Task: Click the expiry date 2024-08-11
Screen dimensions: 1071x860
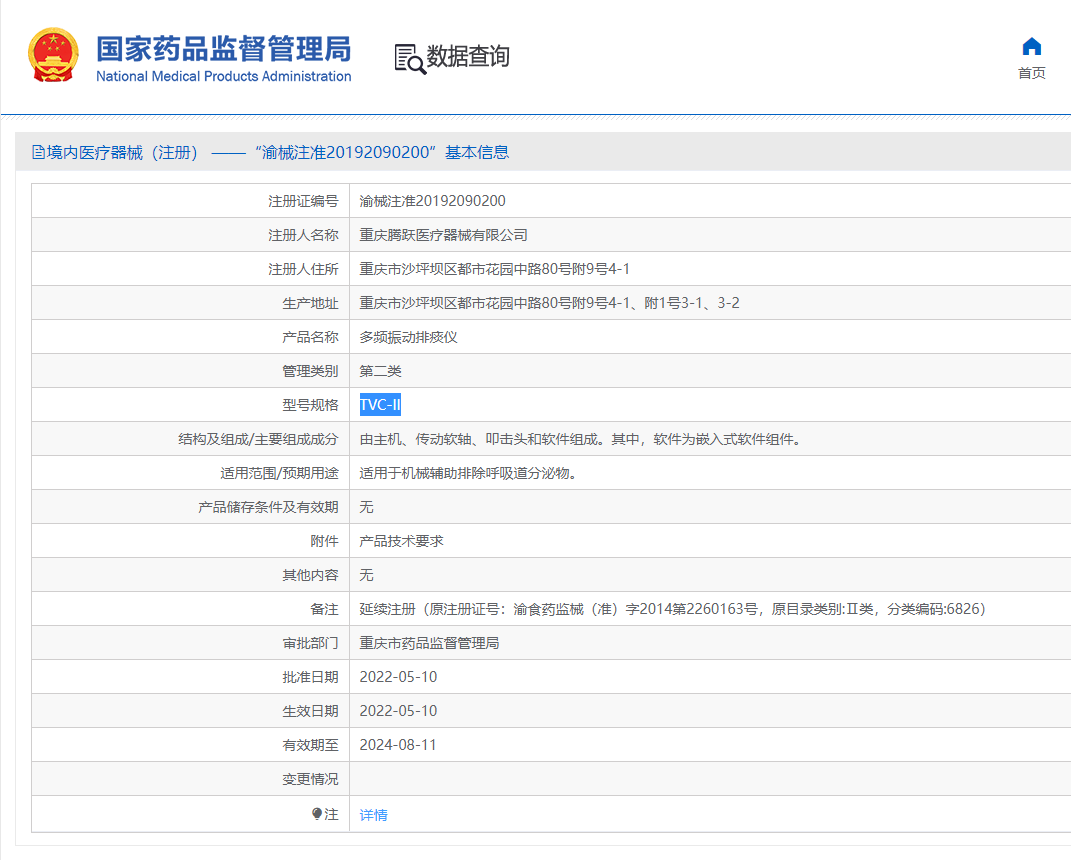Action: 398,745
